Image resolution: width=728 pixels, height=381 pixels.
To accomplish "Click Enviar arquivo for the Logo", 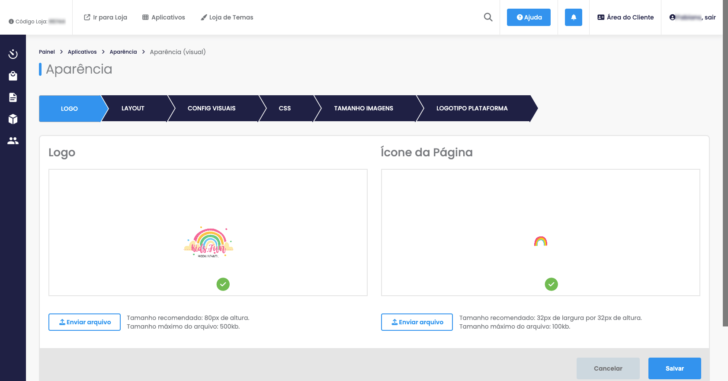I will [84, 322].
